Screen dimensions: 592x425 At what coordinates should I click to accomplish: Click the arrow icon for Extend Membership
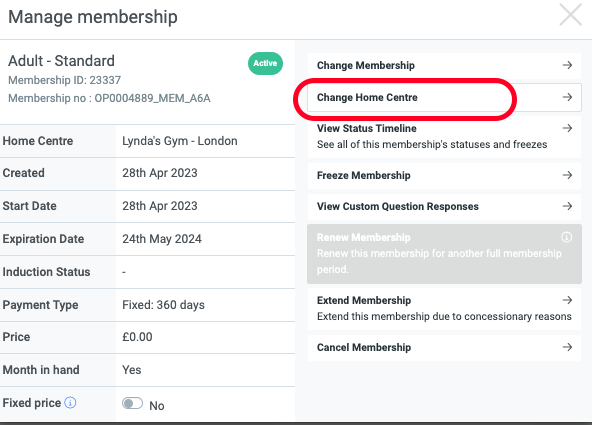[567, 300]
